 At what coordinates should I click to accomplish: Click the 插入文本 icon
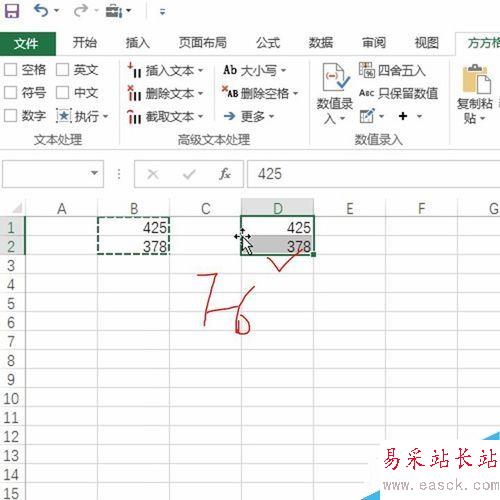click(135, 70)
